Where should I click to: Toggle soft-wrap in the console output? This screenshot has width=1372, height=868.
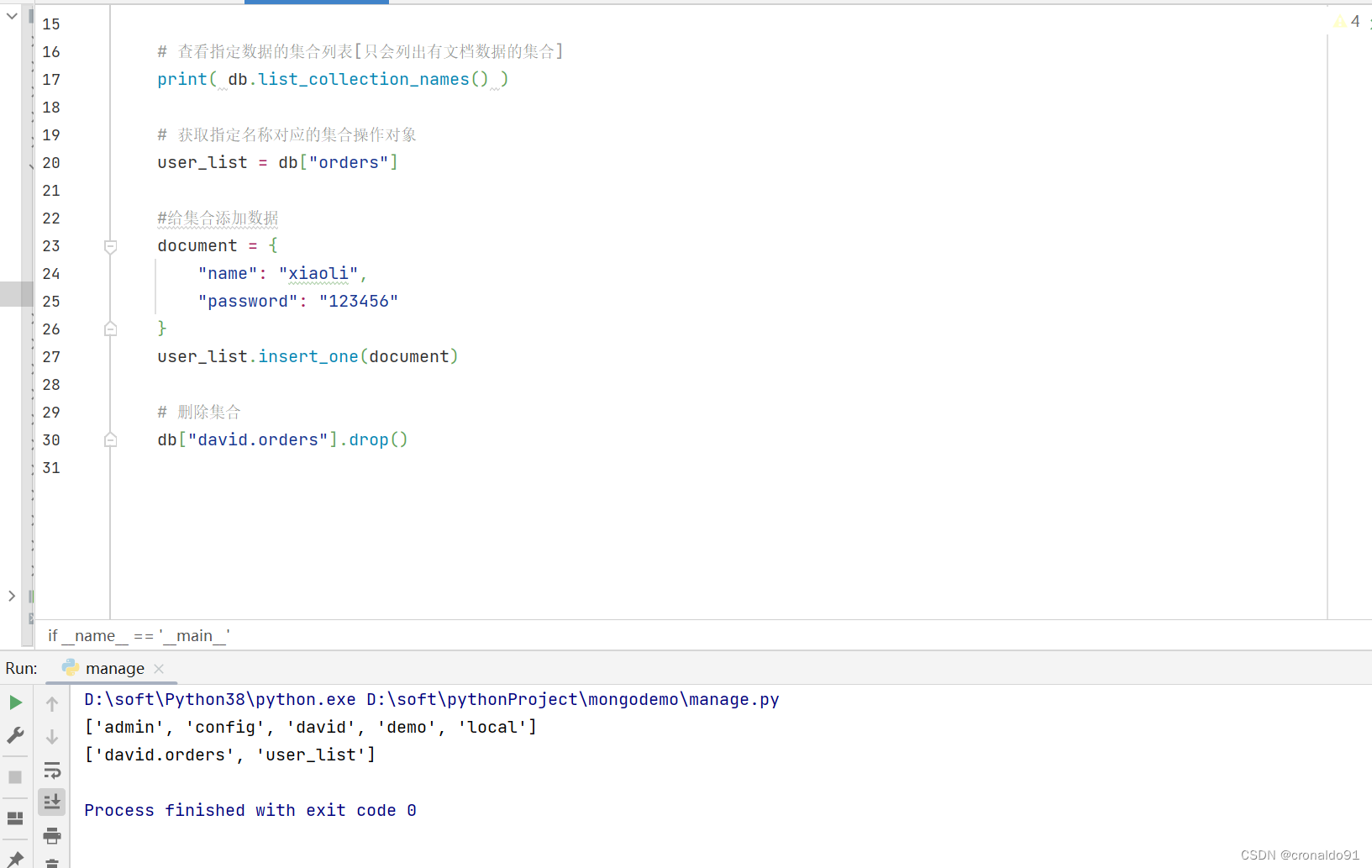click(x=52, y=770)
